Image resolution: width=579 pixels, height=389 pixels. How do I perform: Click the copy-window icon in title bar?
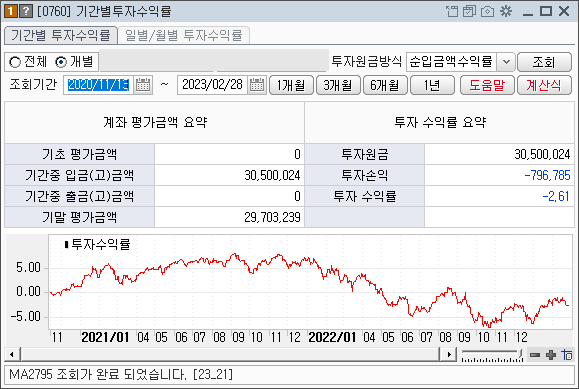452,11
